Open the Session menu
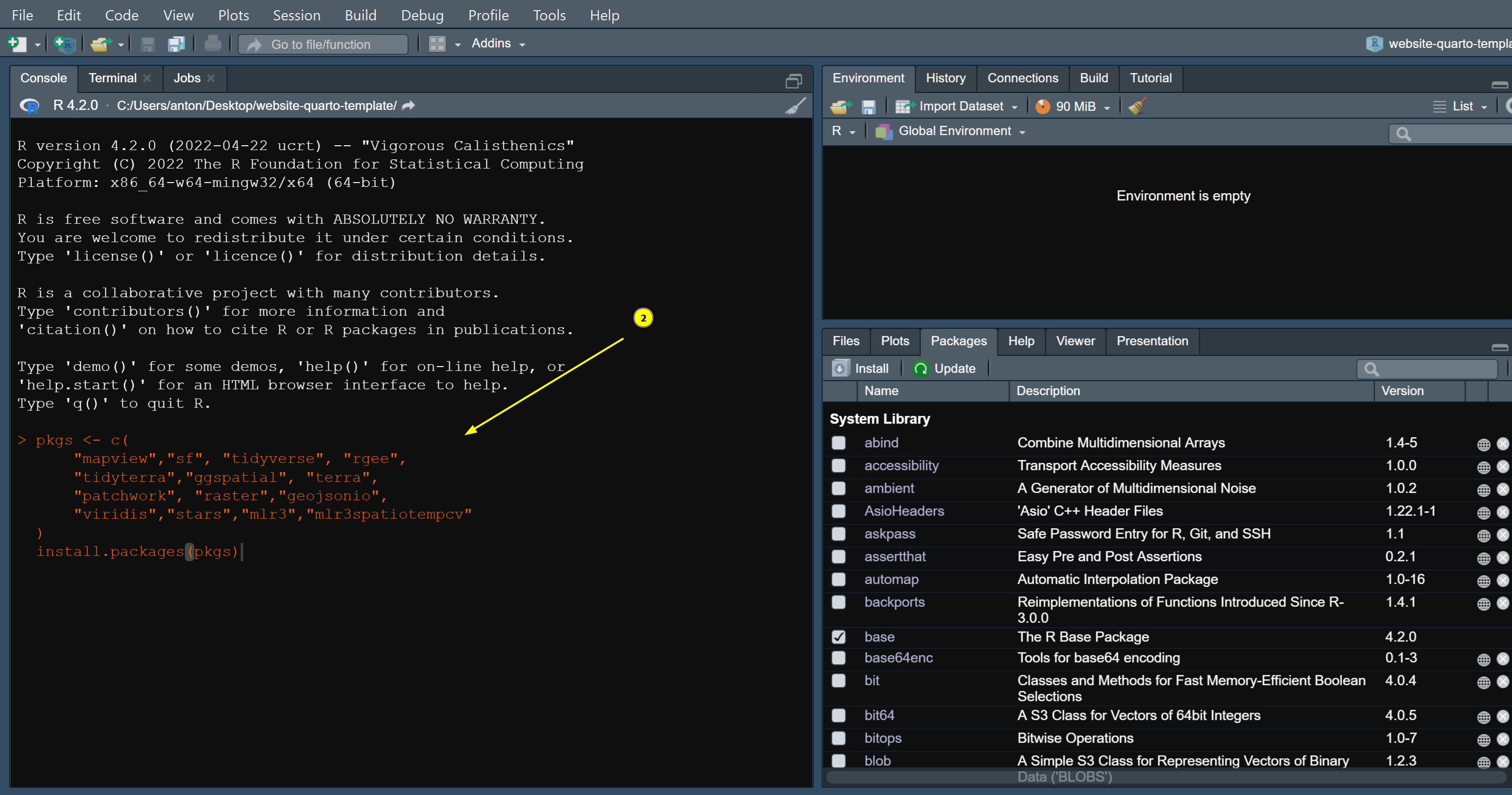Viewport: 1512px width, 795px height. coord(296,15)
